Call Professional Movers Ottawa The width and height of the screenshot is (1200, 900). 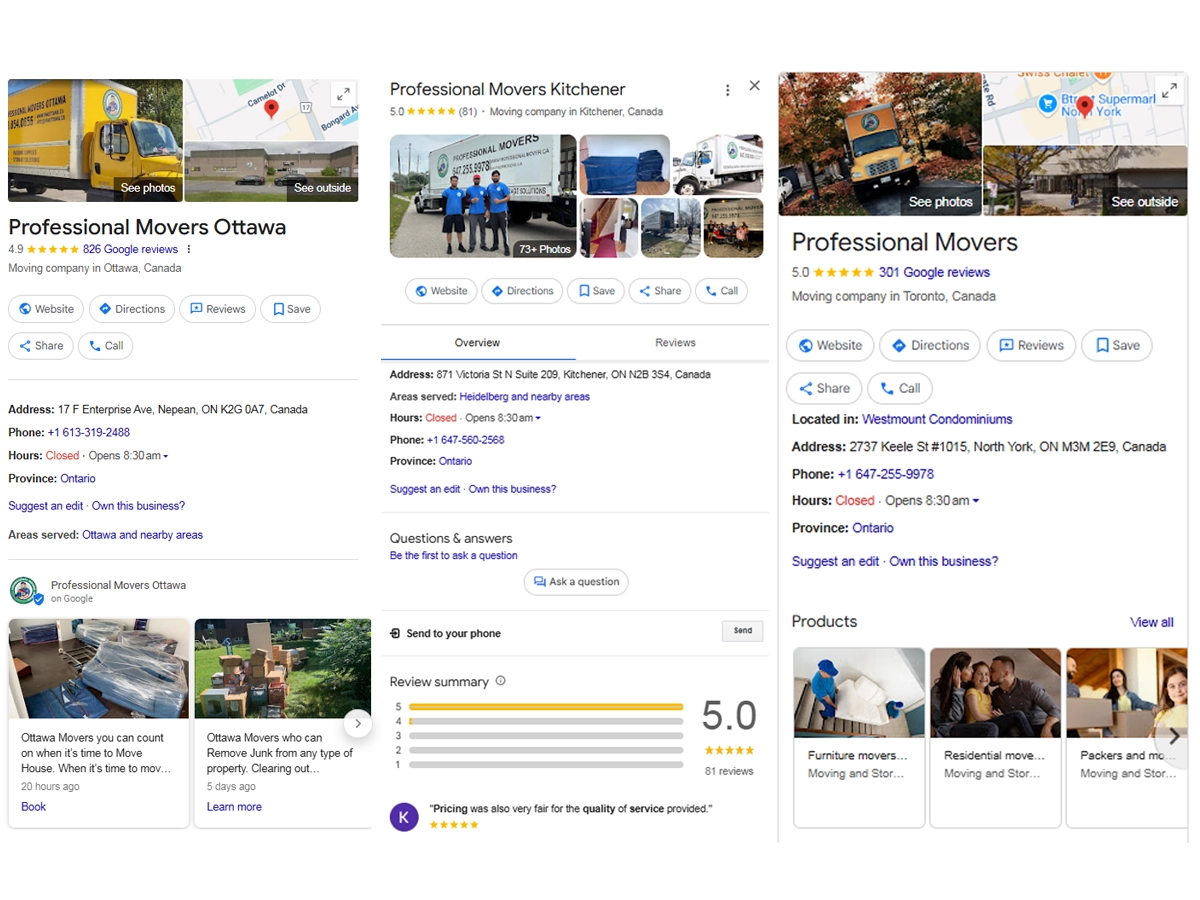106,346
